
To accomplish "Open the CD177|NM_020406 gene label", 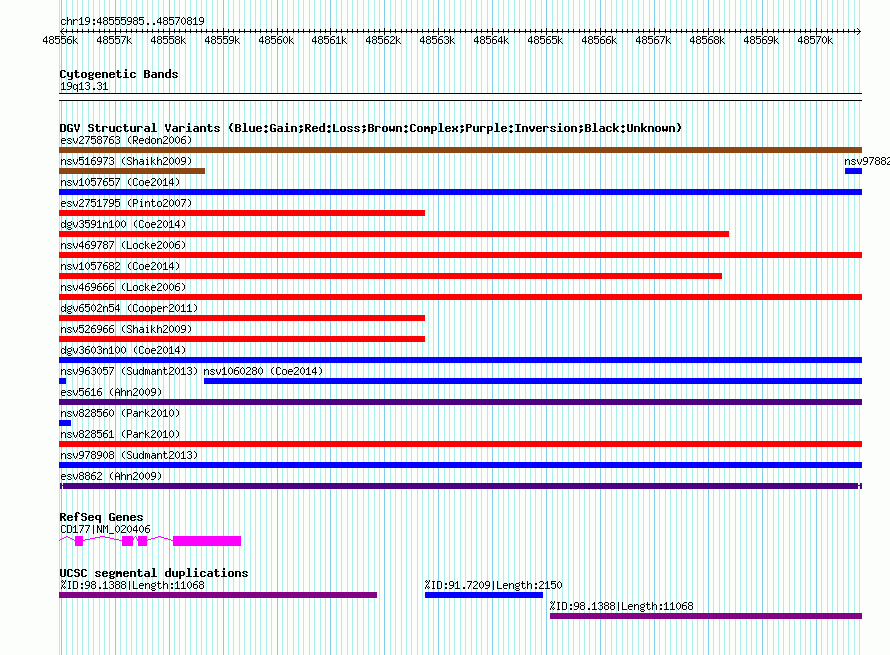I will coord(105,529).
